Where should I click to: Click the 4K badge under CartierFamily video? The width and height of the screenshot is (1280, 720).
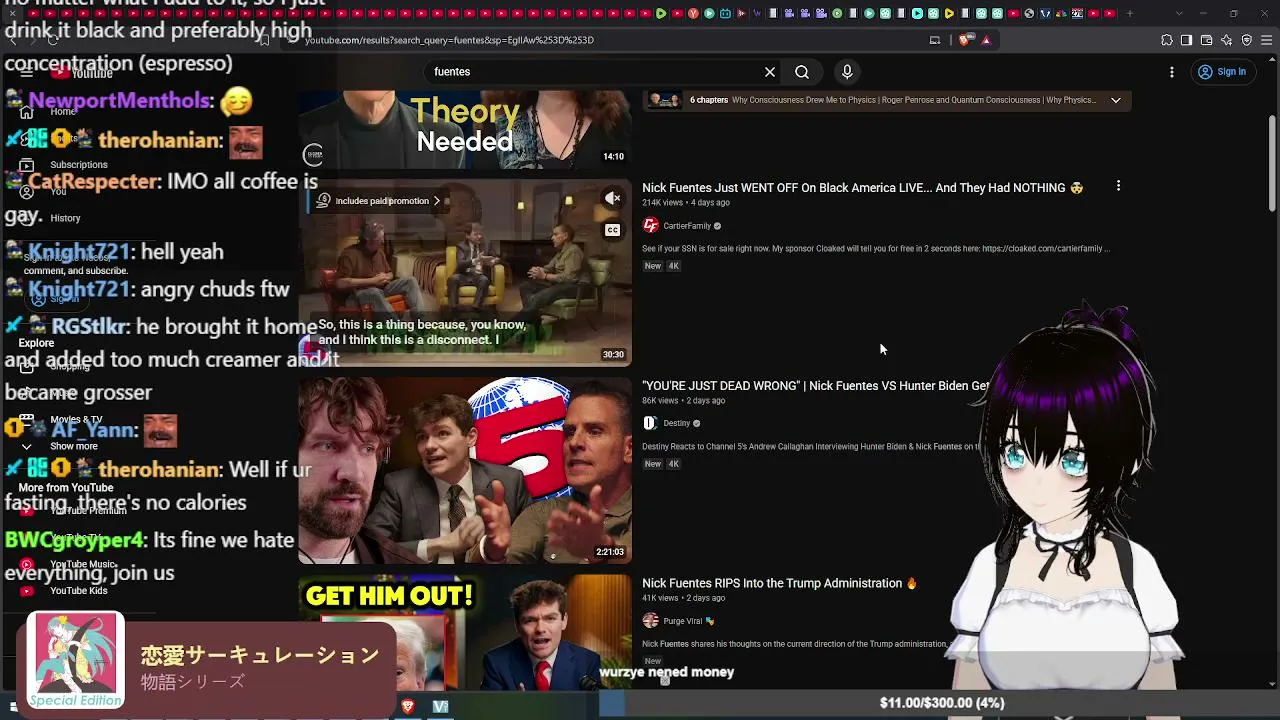click(673, 266)
